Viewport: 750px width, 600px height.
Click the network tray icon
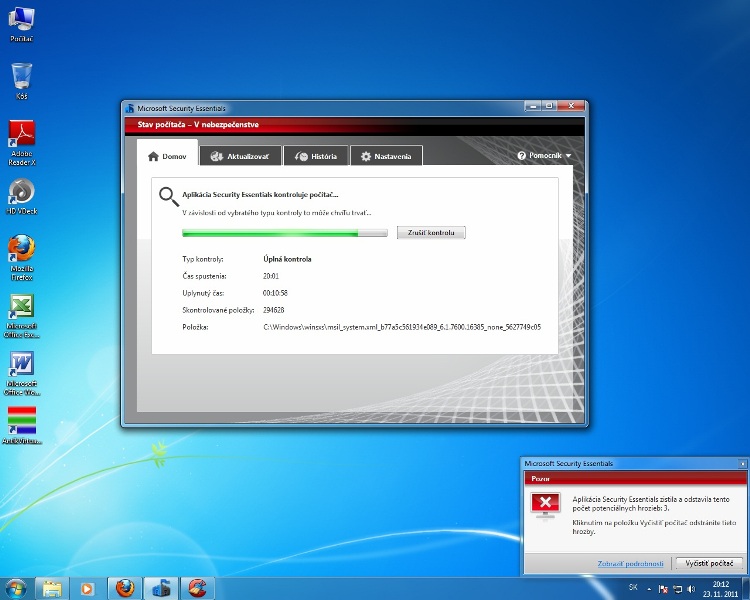677,589
